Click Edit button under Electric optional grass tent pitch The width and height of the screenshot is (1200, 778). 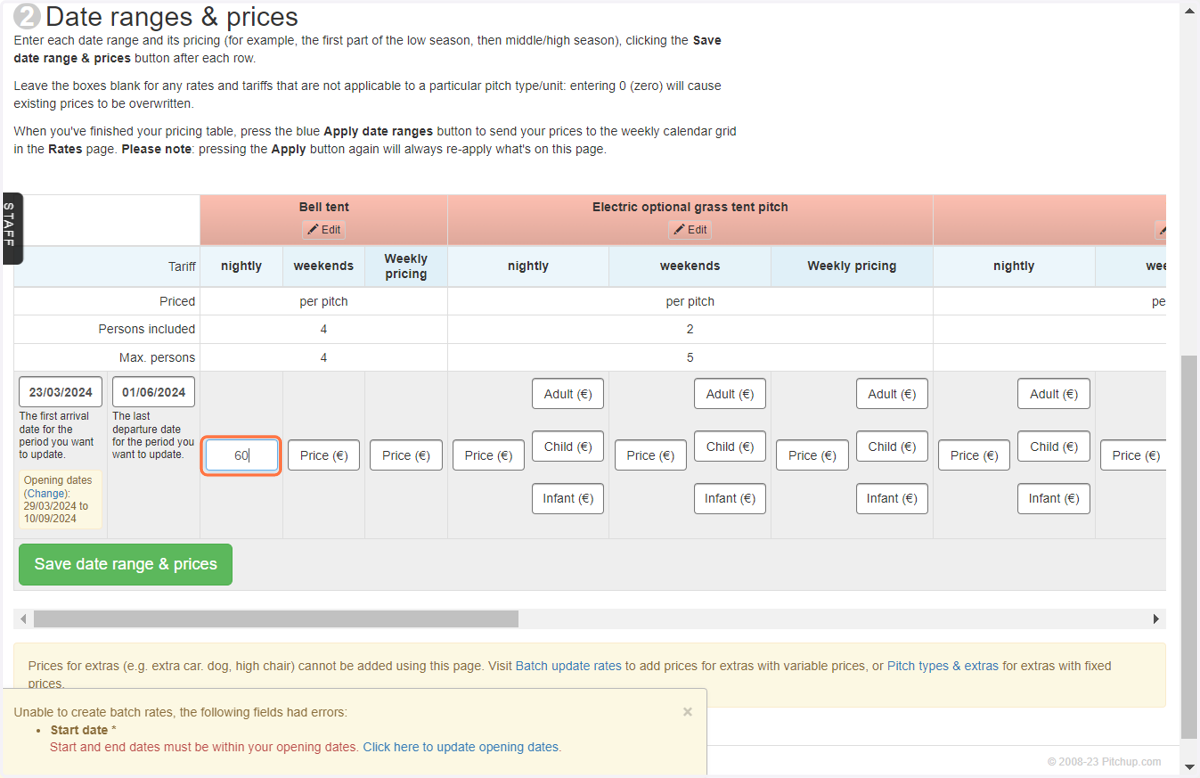690,230
